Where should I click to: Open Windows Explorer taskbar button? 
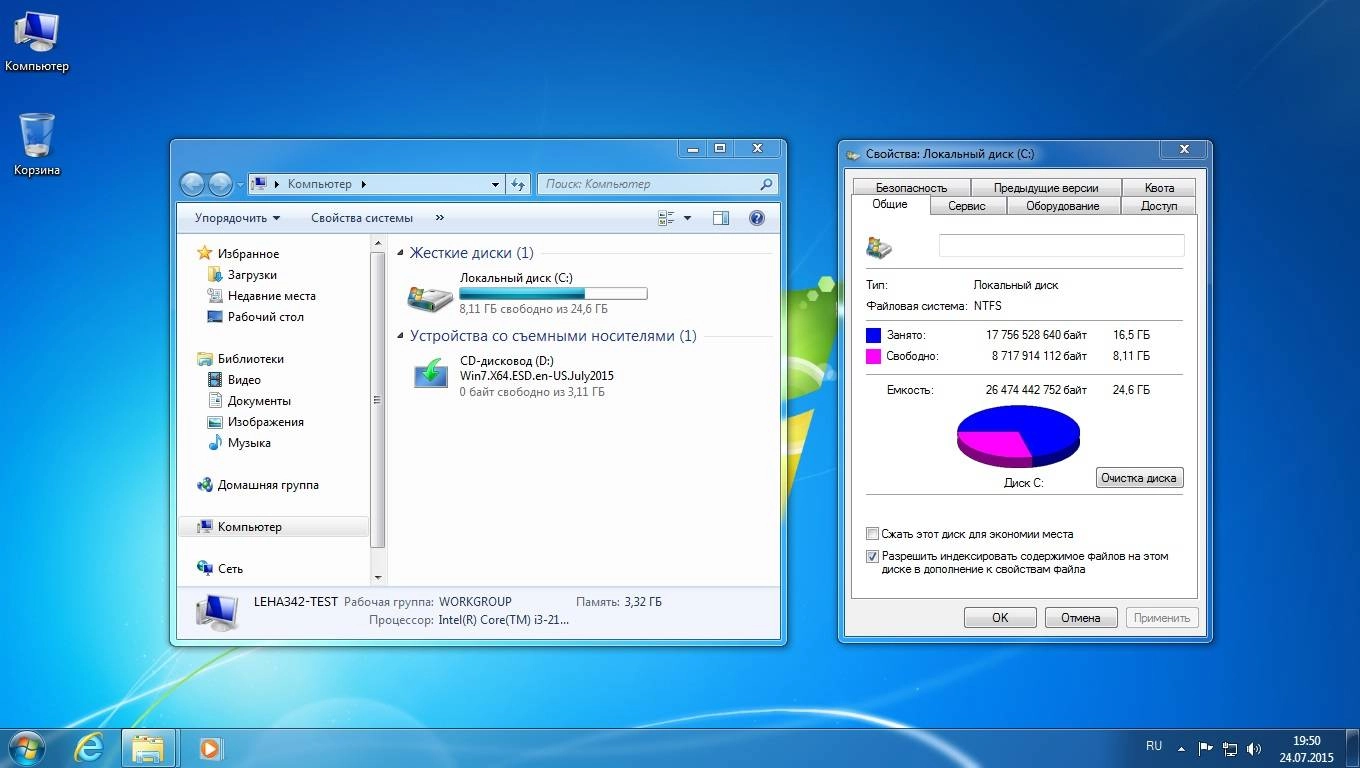148,747
